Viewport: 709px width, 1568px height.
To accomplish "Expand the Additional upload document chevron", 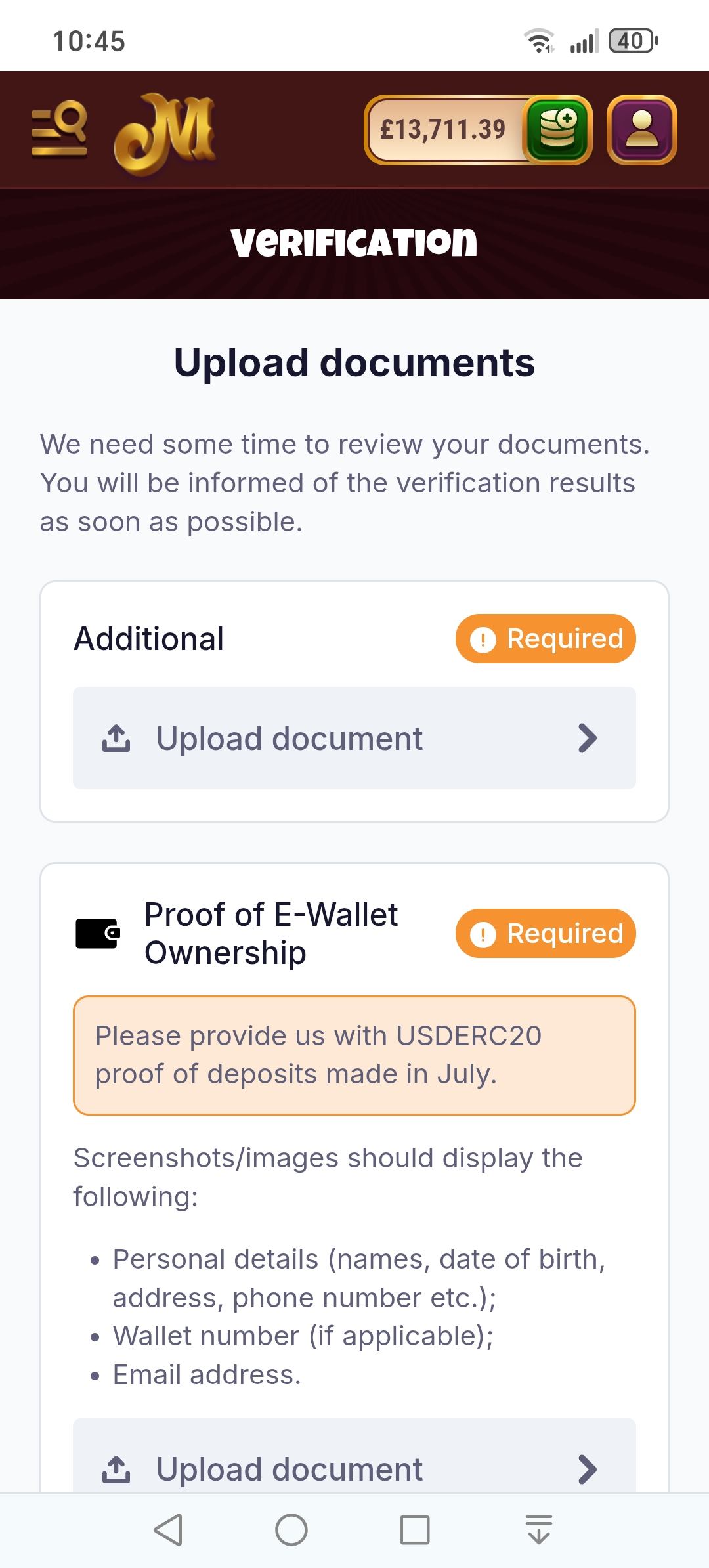I will click(587, 738).
